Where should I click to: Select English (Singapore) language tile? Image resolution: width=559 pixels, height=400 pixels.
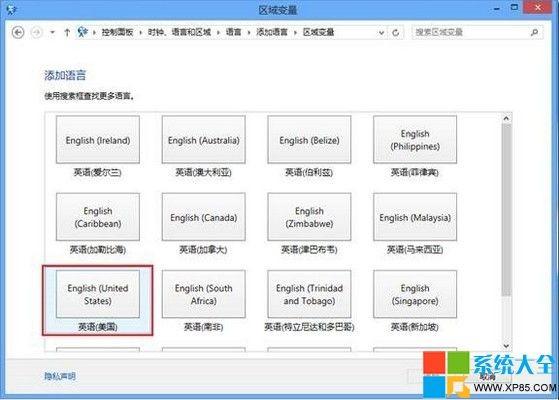(415, 294)
